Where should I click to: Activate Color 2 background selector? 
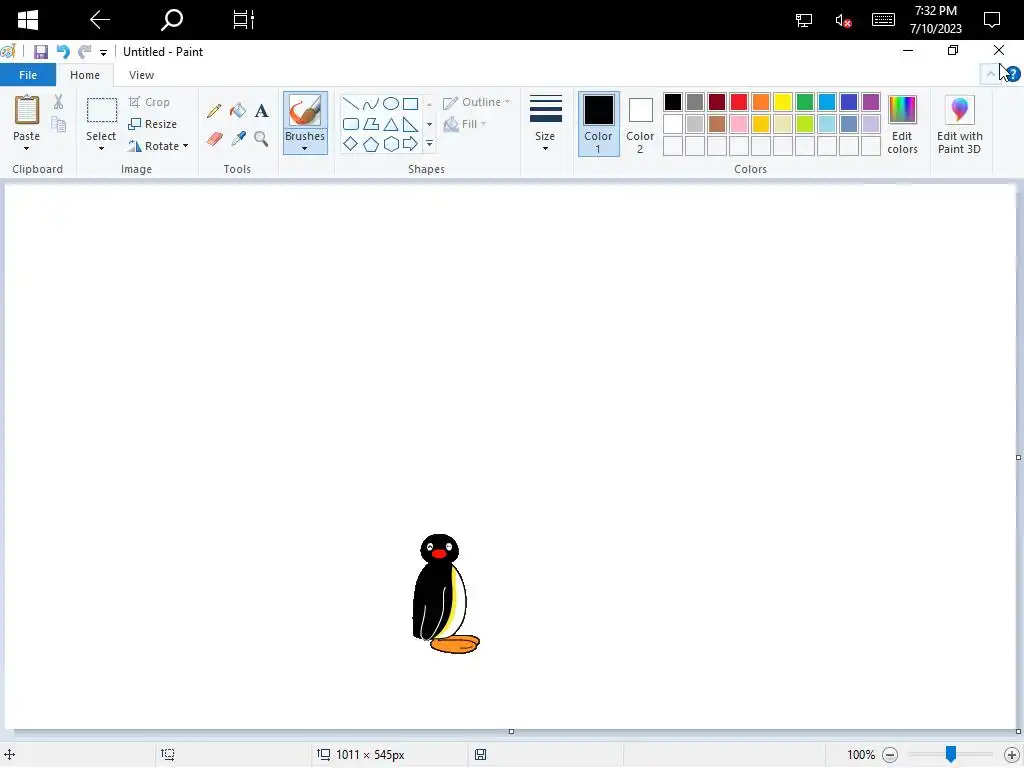pos(640,124)
